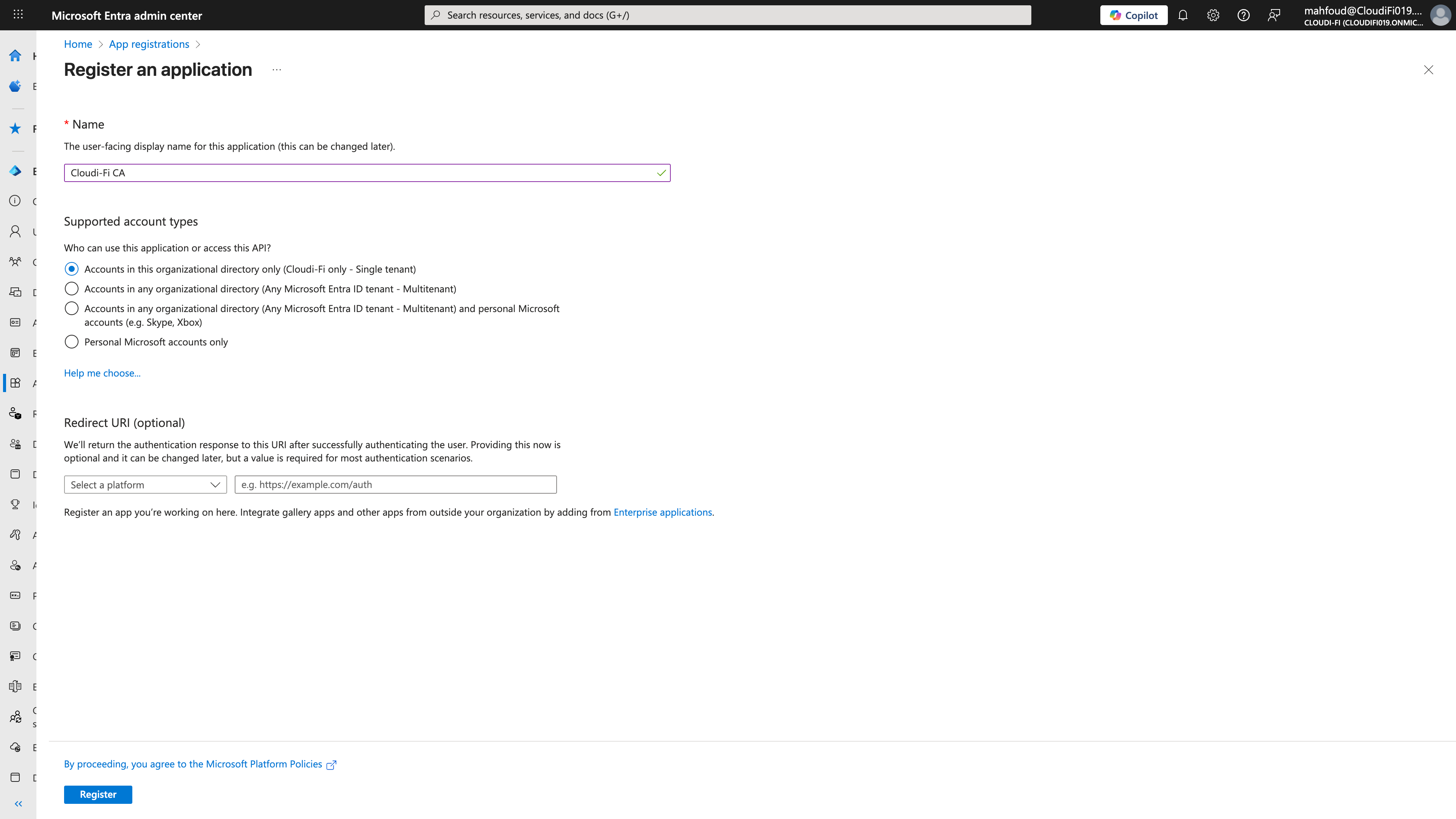This screenshot has width=1456, height=819.
Task: Click the Users icon in the sidebar
Action: [15, 232]
